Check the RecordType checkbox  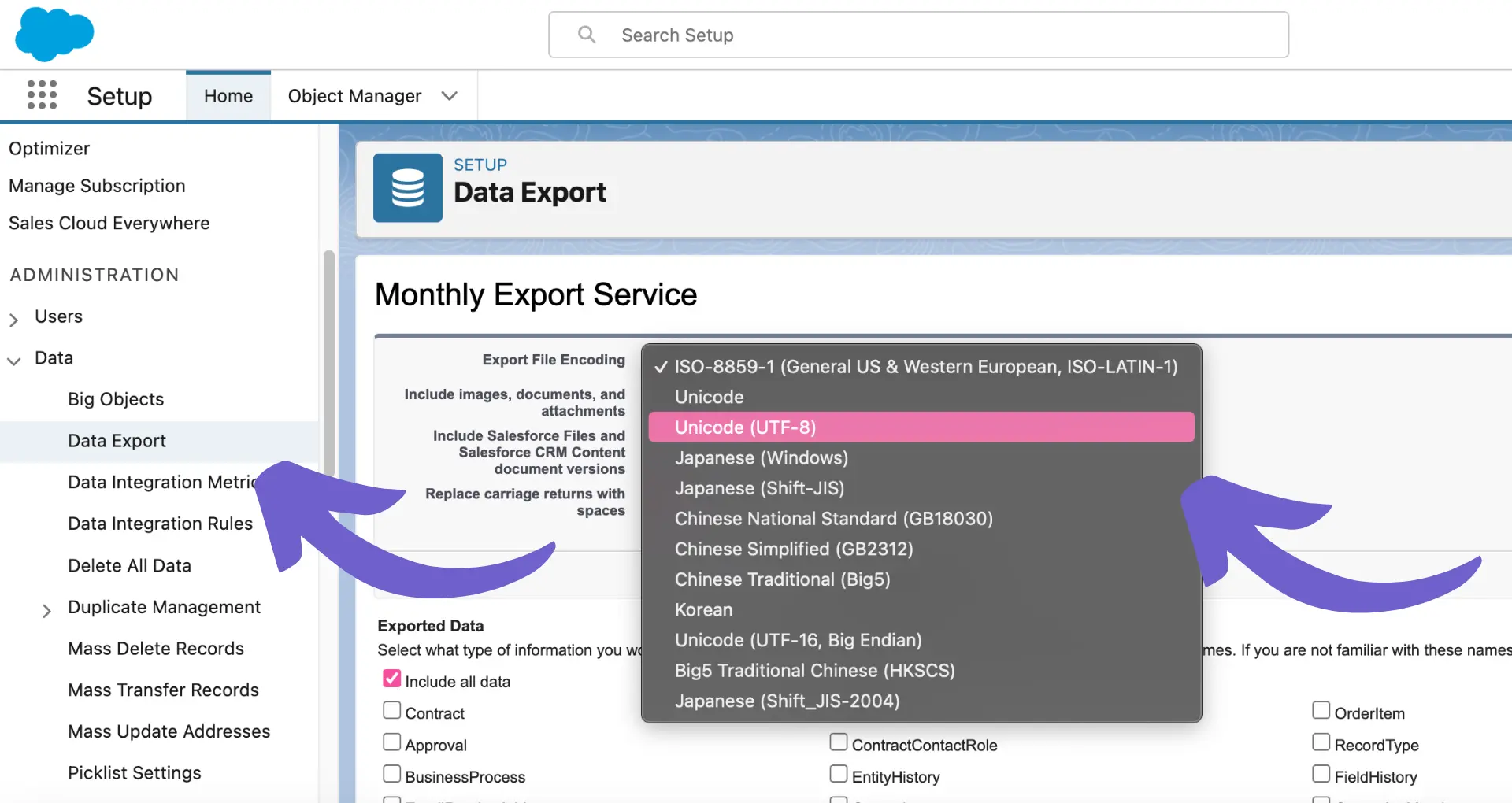coord(1321,742)
